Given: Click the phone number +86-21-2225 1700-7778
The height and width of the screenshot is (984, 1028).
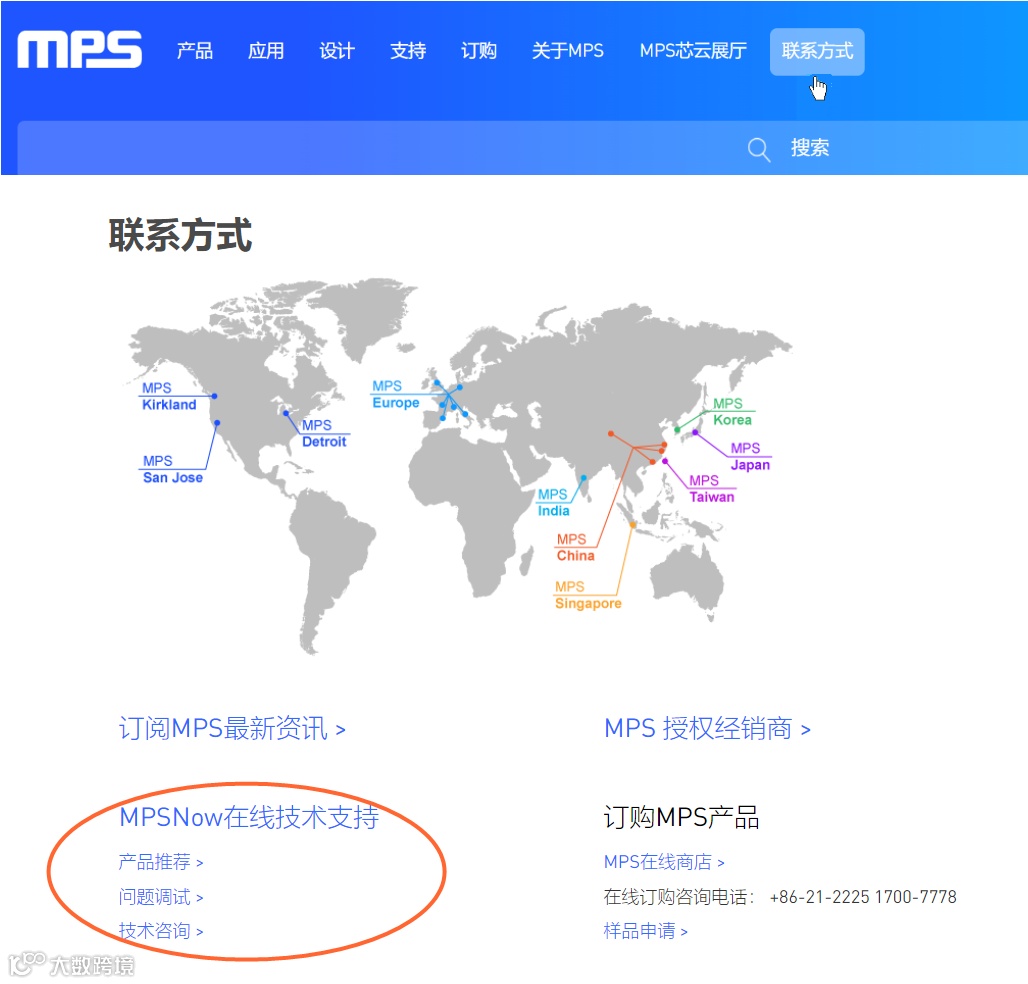Looking at the screenshot, I should [863, 897].
